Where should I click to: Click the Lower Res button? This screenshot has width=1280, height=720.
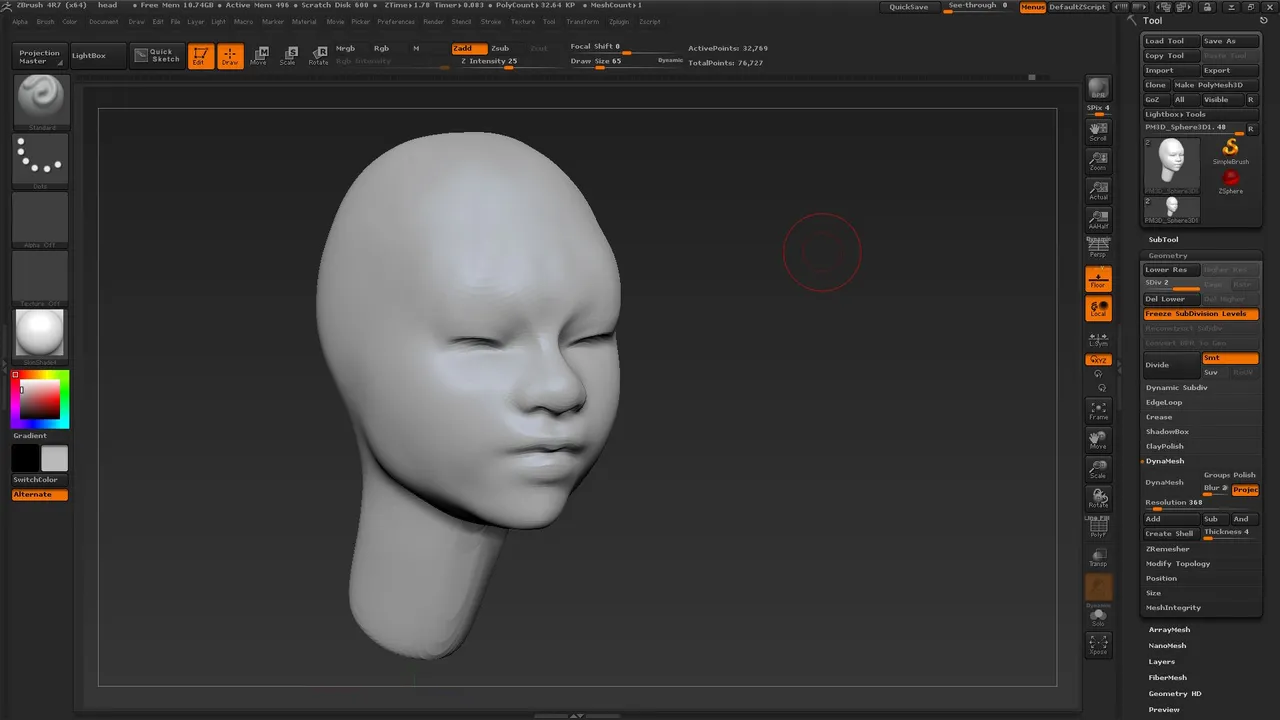tap(1171, 270)
